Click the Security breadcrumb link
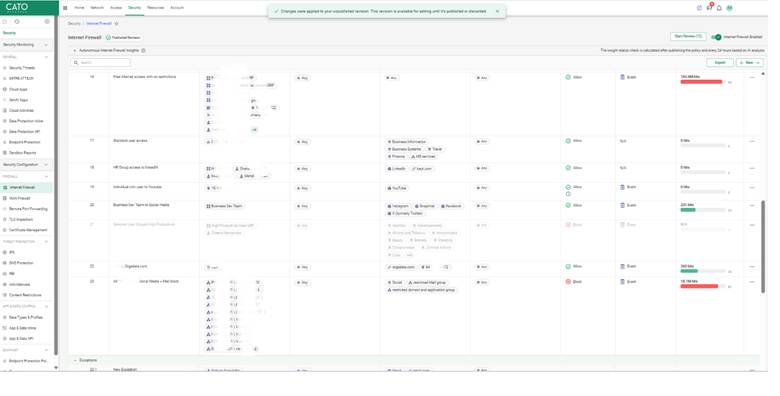780x396 pixels. click(74, 23)
